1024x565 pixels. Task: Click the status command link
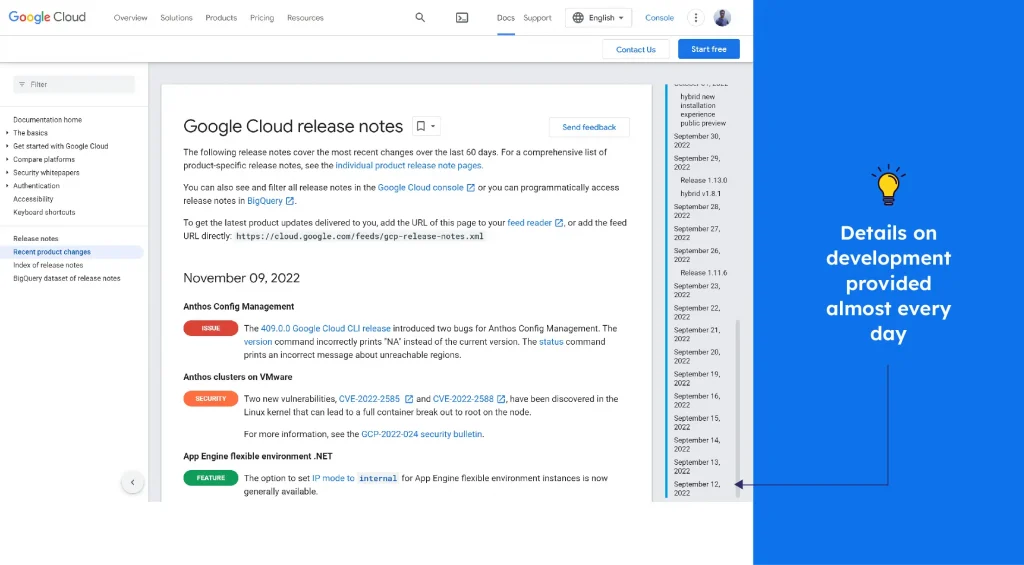point(551,342)
